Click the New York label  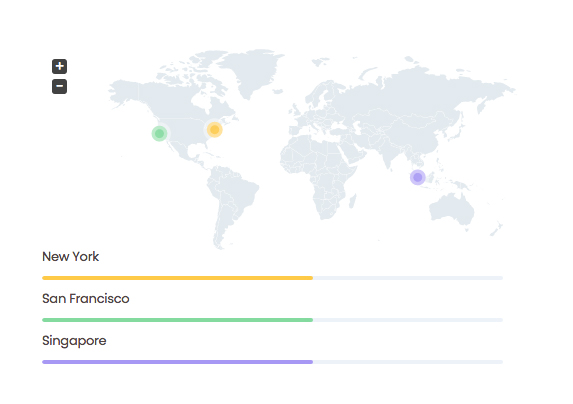71,256
